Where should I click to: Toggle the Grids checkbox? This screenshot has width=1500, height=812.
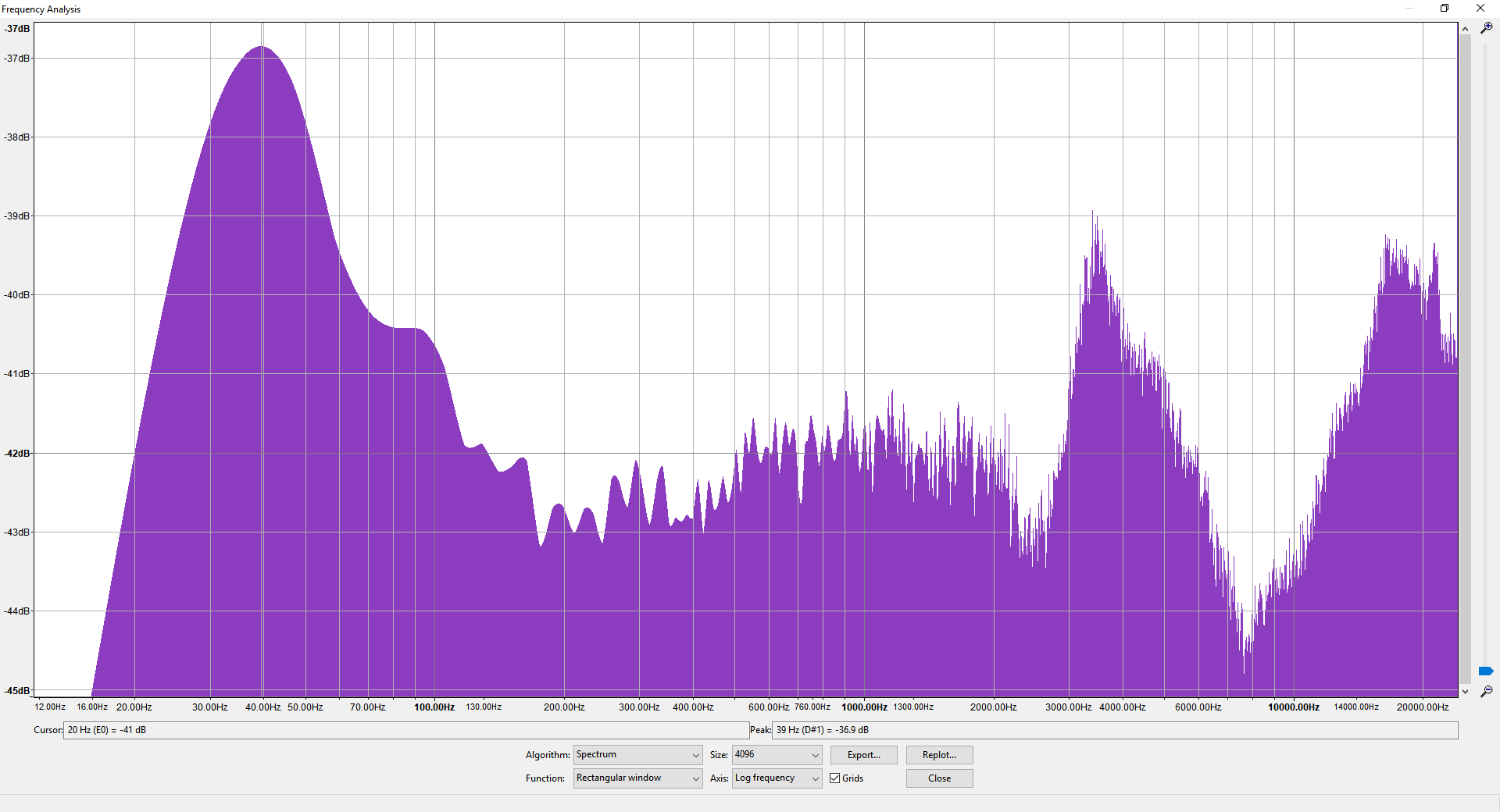834,778
